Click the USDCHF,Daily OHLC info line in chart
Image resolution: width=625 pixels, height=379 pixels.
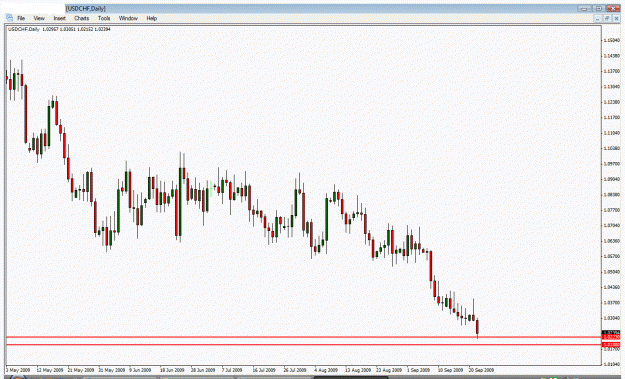(59, 29)
